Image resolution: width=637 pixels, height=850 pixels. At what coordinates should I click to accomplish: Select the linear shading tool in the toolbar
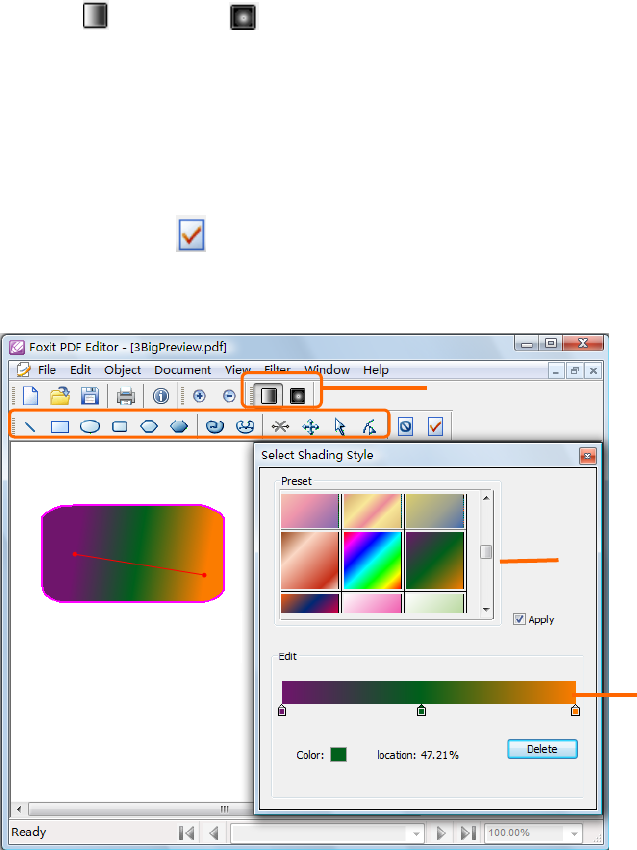pos(269,396)
